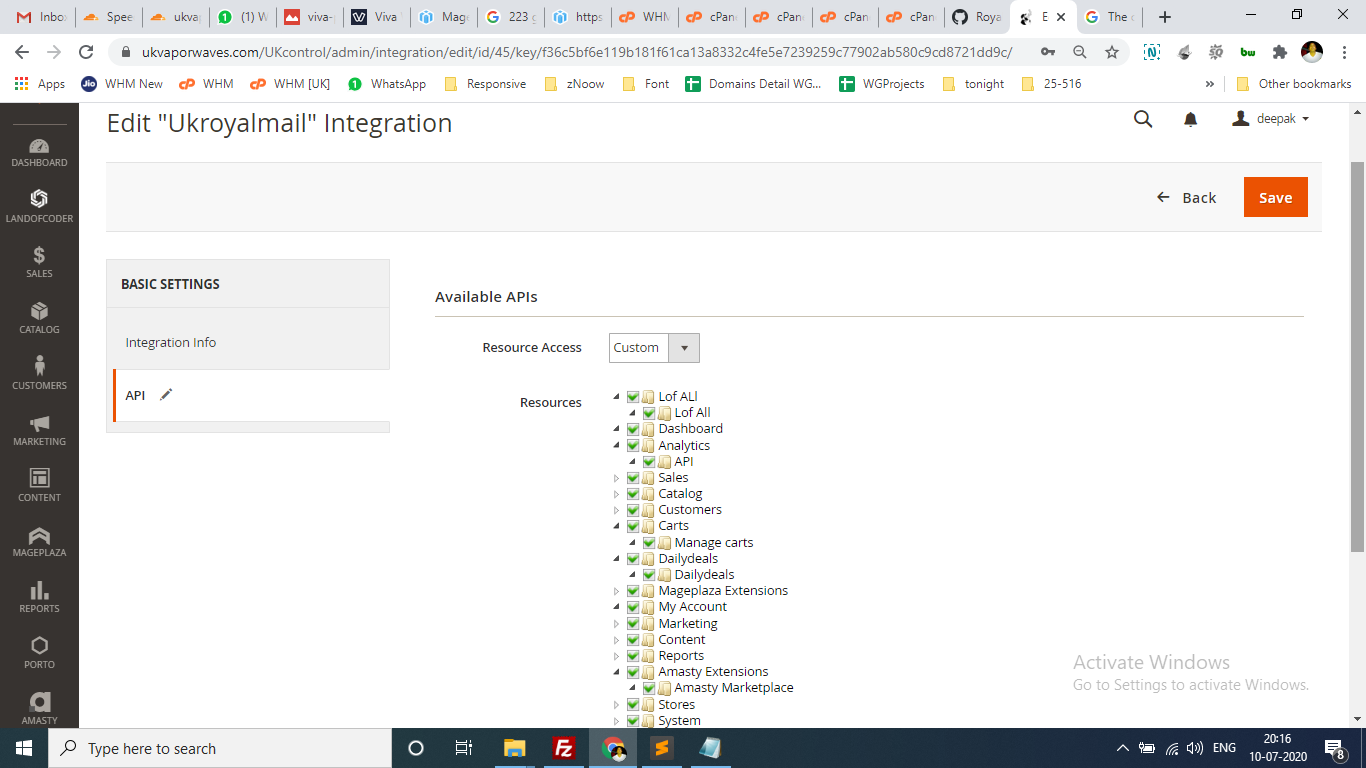This screenshot has width=1366, height=768.
Task: Open the Catalog sidebar menu
Action: tap(39, 318)
